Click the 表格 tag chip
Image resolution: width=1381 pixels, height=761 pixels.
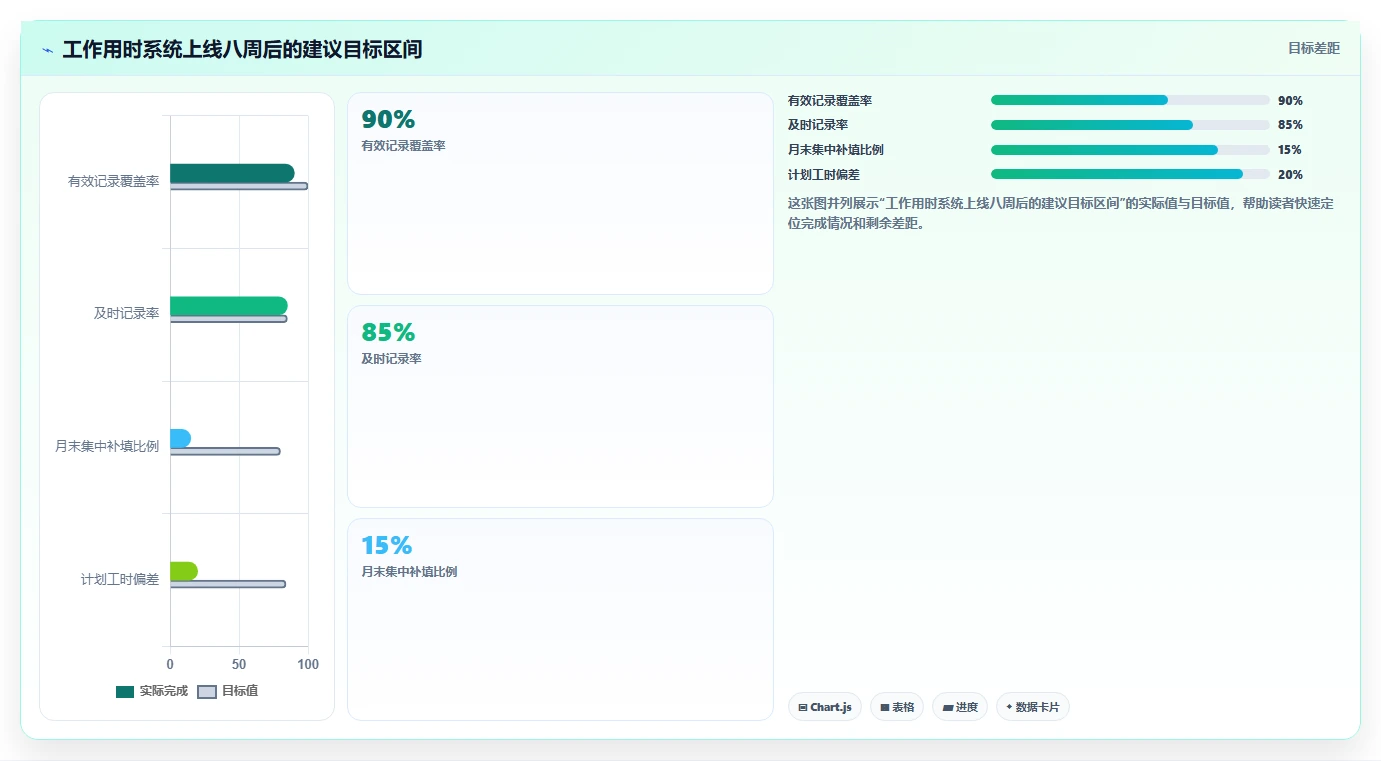(x=897, y=707)
